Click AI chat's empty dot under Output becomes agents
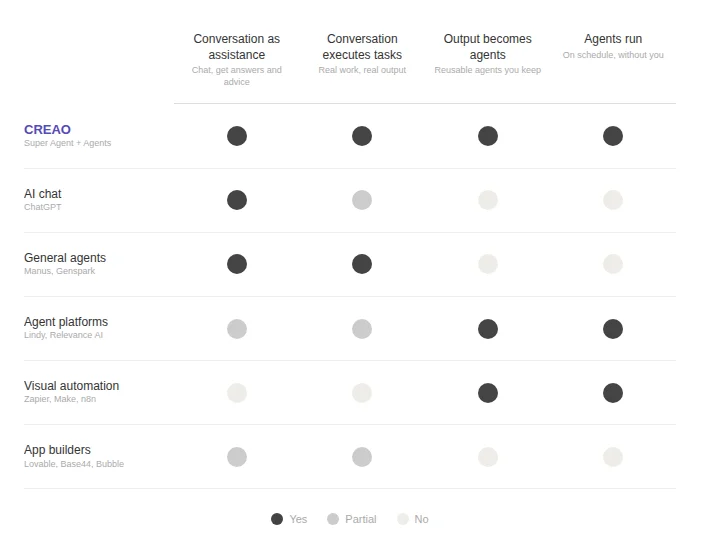Screen dimensions: 720x557 [x=488, y=200]
